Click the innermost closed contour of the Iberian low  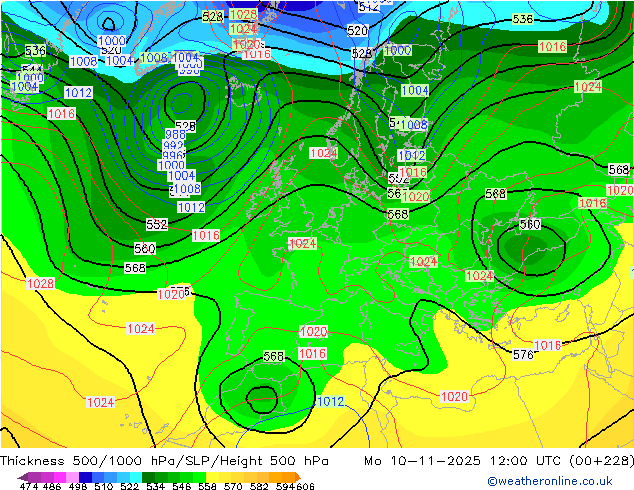(x=262, y=399)
